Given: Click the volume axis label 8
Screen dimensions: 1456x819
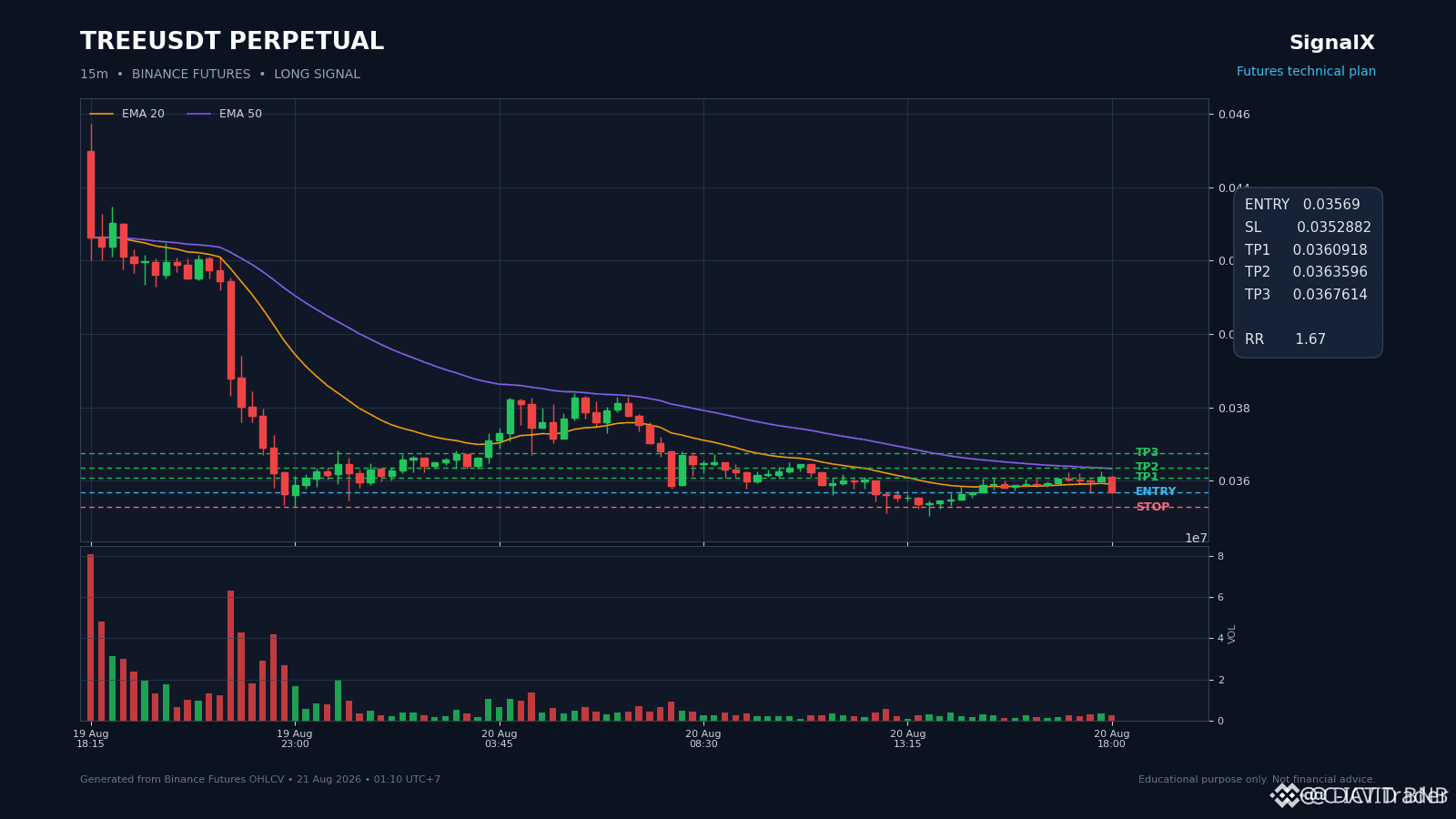Looking at the screenshot, I should pos(1220,556).
